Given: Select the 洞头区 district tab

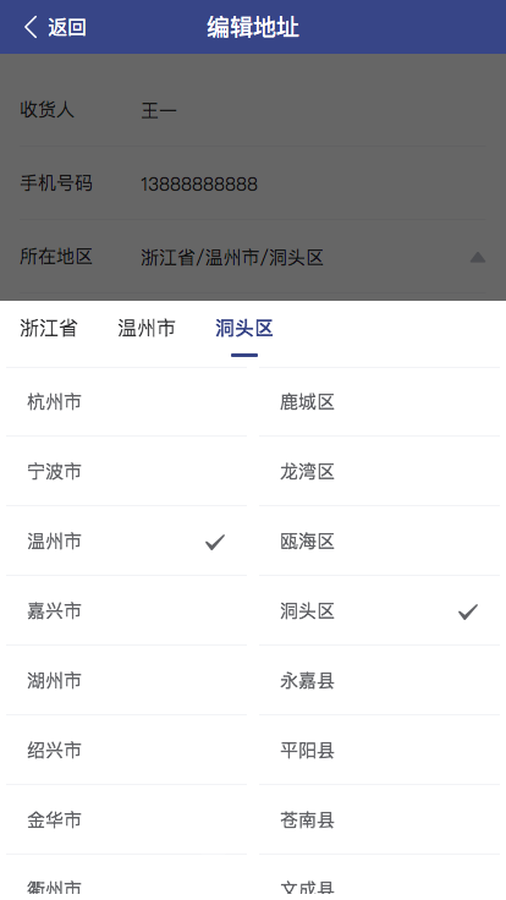Looking at the screenshot, I should [244, 328].
